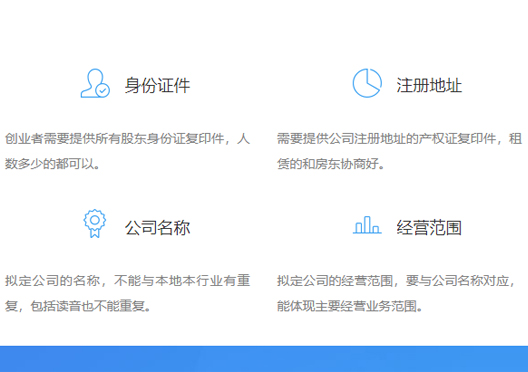The image size is (528, 372).
Task: Click the user-with-checkmark identity icon
Action: point(95,83)
